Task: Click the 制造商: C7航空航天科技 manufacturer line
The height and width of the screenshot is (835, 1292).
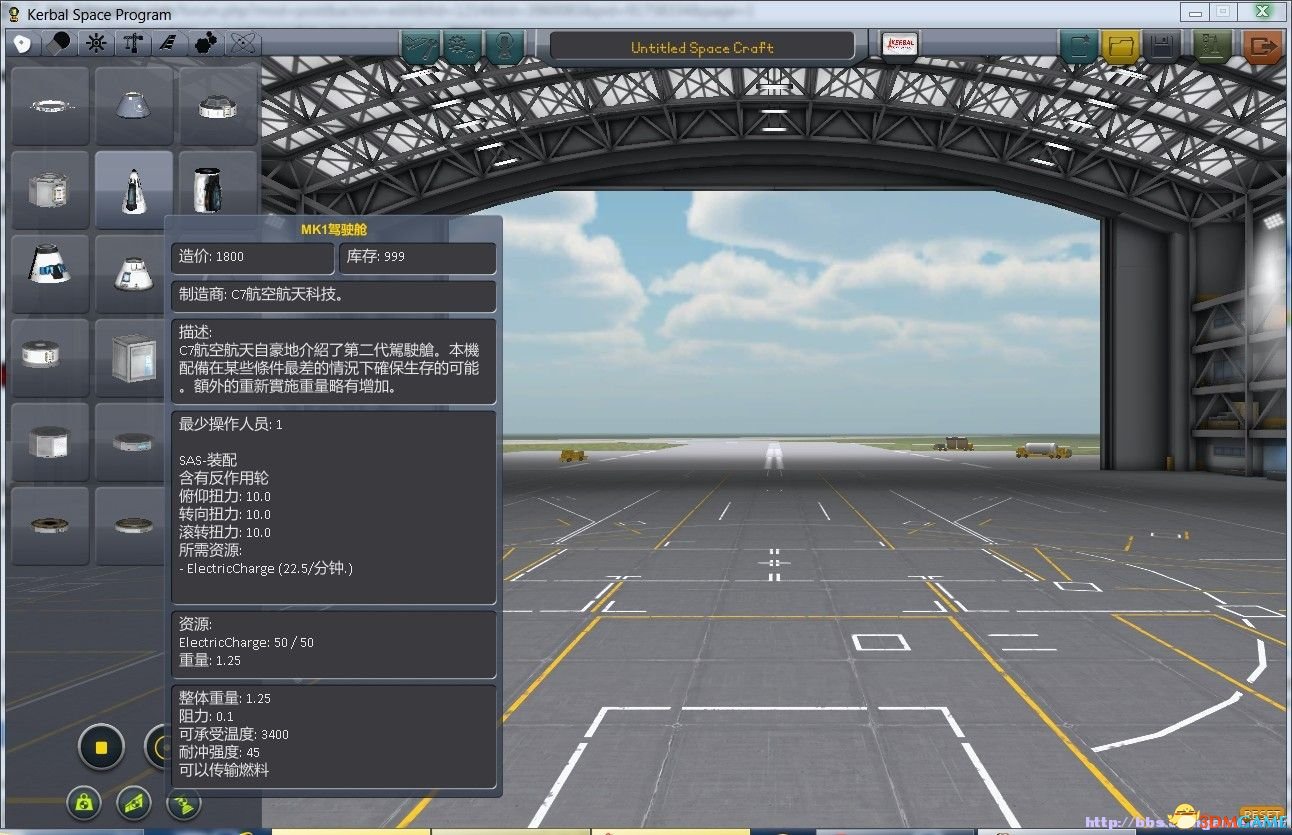Action: 333,296
